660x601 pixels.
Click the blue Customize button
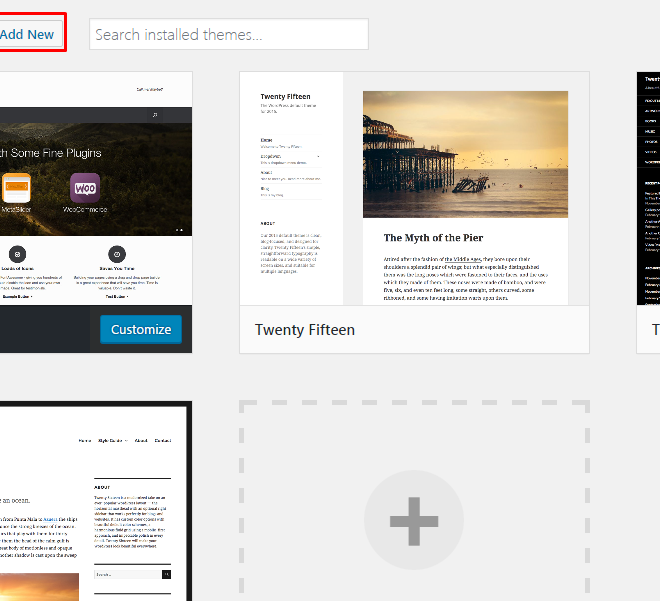point(141,329)
